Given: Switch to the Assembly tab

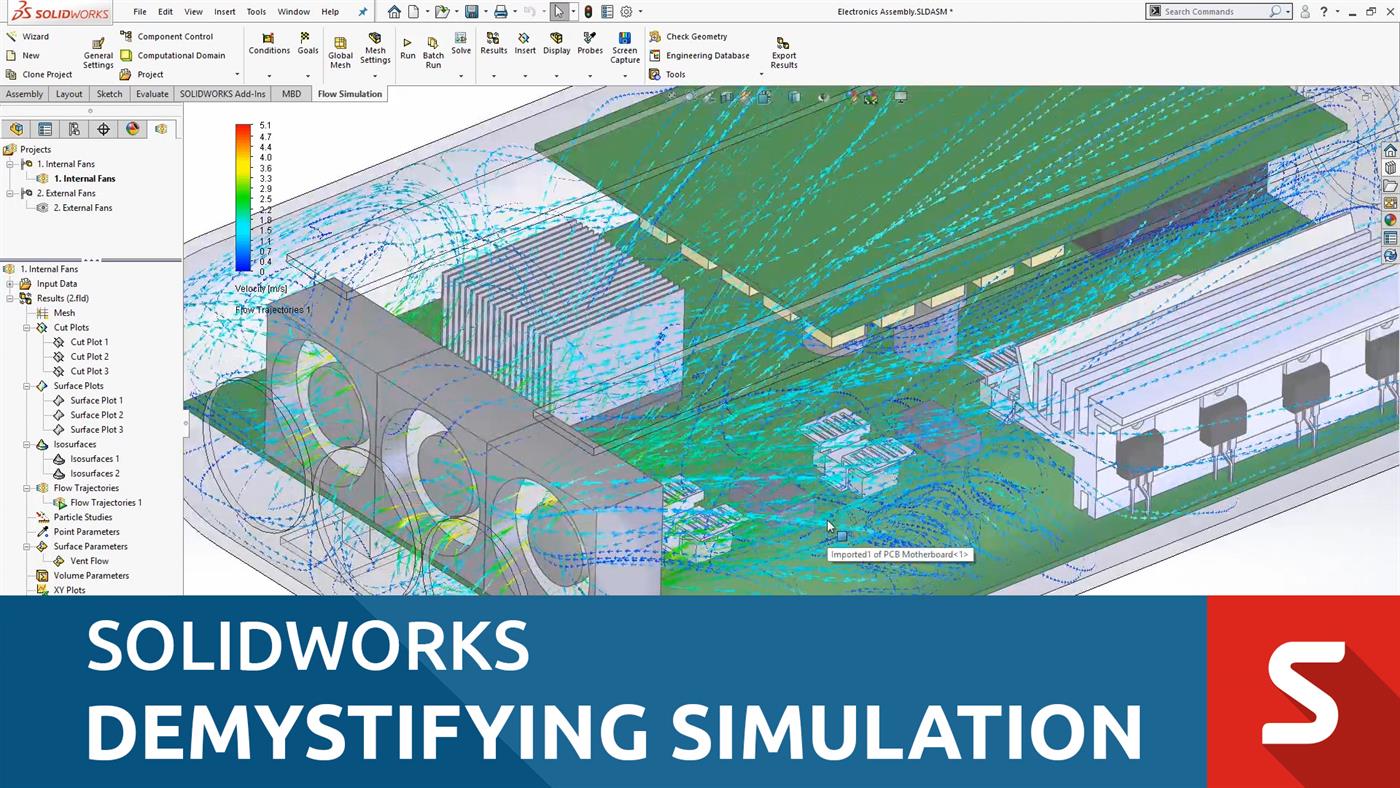Looking at the screenshot, I should point(24,93).
